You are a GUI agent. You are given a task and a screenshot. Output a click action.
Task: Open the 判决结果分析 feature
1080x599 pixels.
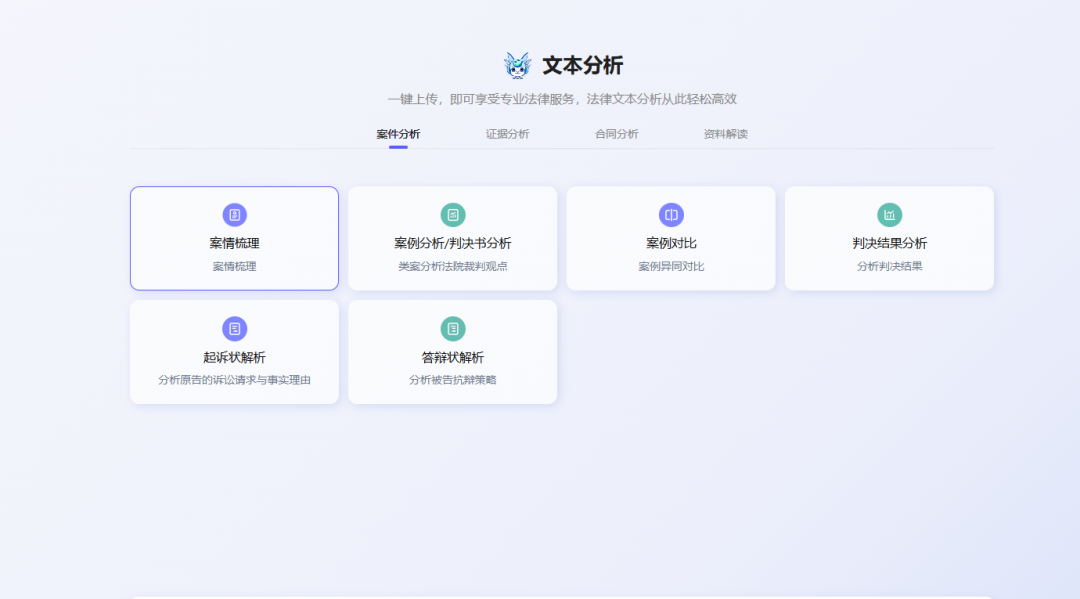[x=889, y=238]
